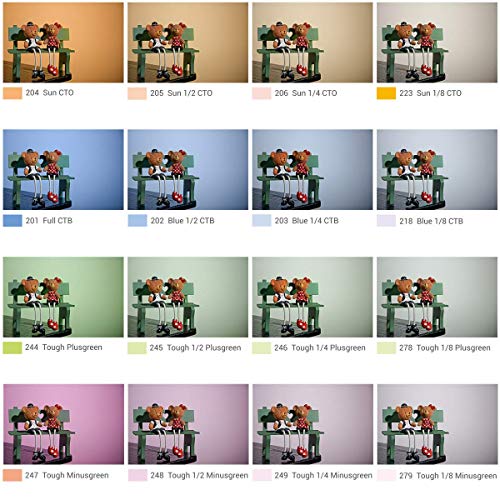
Task: Click the 201 Full CTB blue swatch
Action: (13, 221)
